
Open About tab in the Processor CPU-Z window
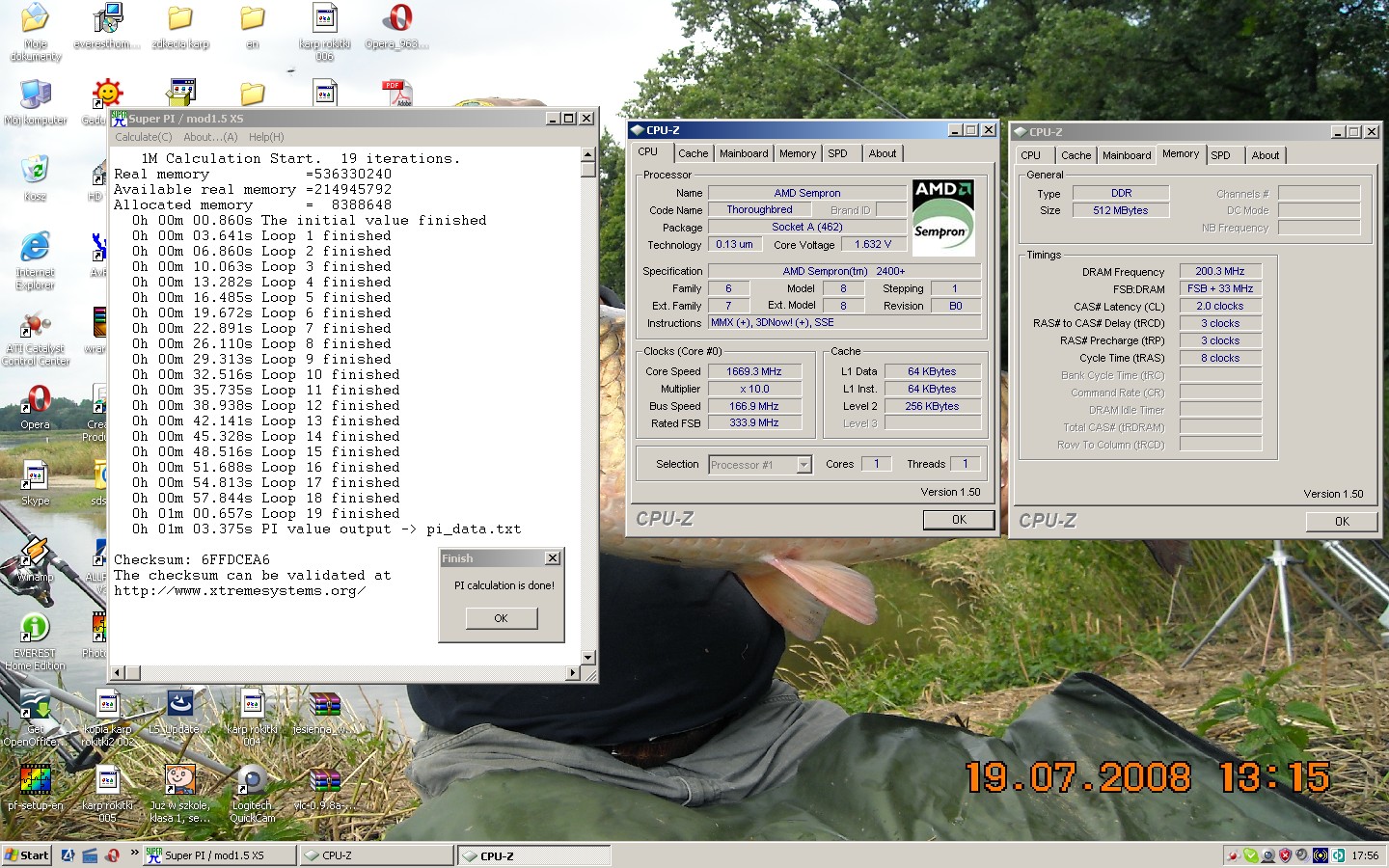[x=882, y=153]
